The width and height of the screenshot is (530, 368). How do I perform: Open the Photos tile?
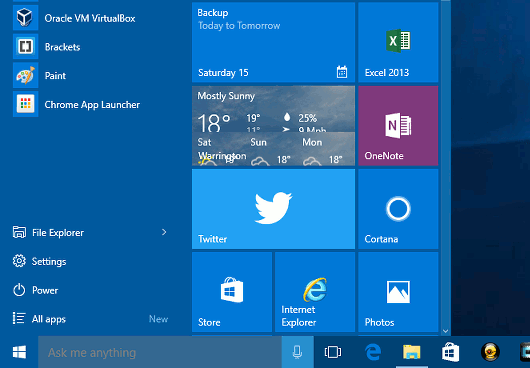(x=398, y=292)
